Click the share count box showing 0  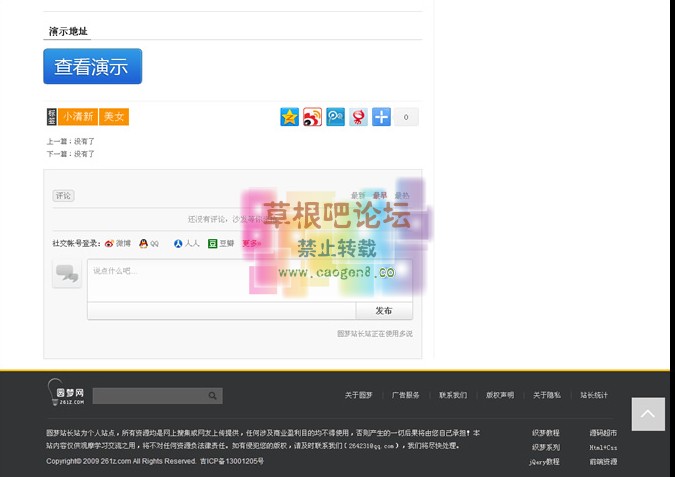[x=406, y=117]
